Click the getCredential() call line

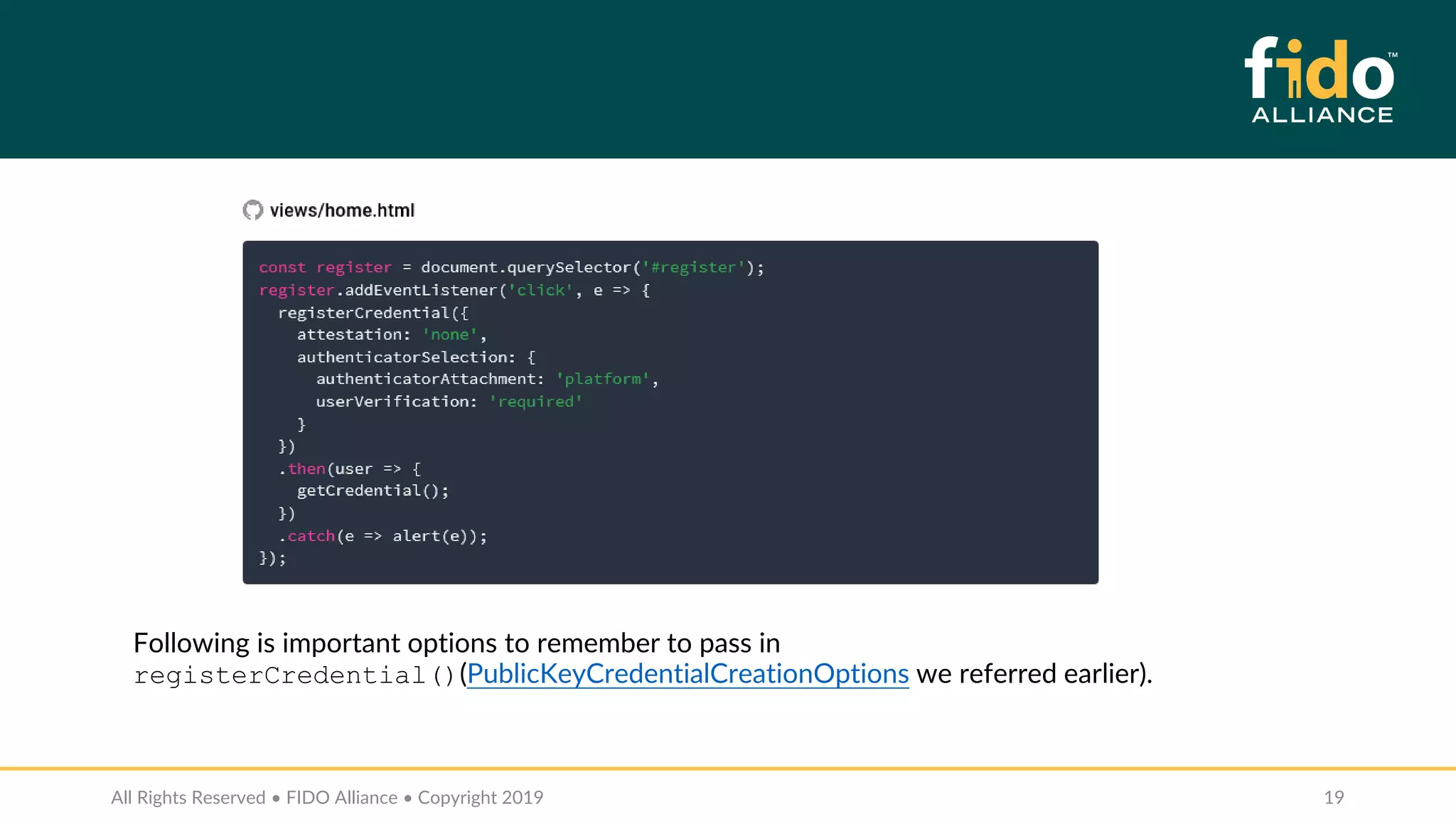[373, 491]
